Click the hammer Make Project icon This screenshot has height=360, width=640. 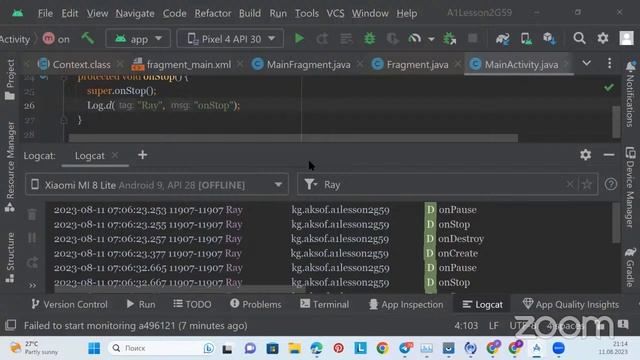coord(87,39)
